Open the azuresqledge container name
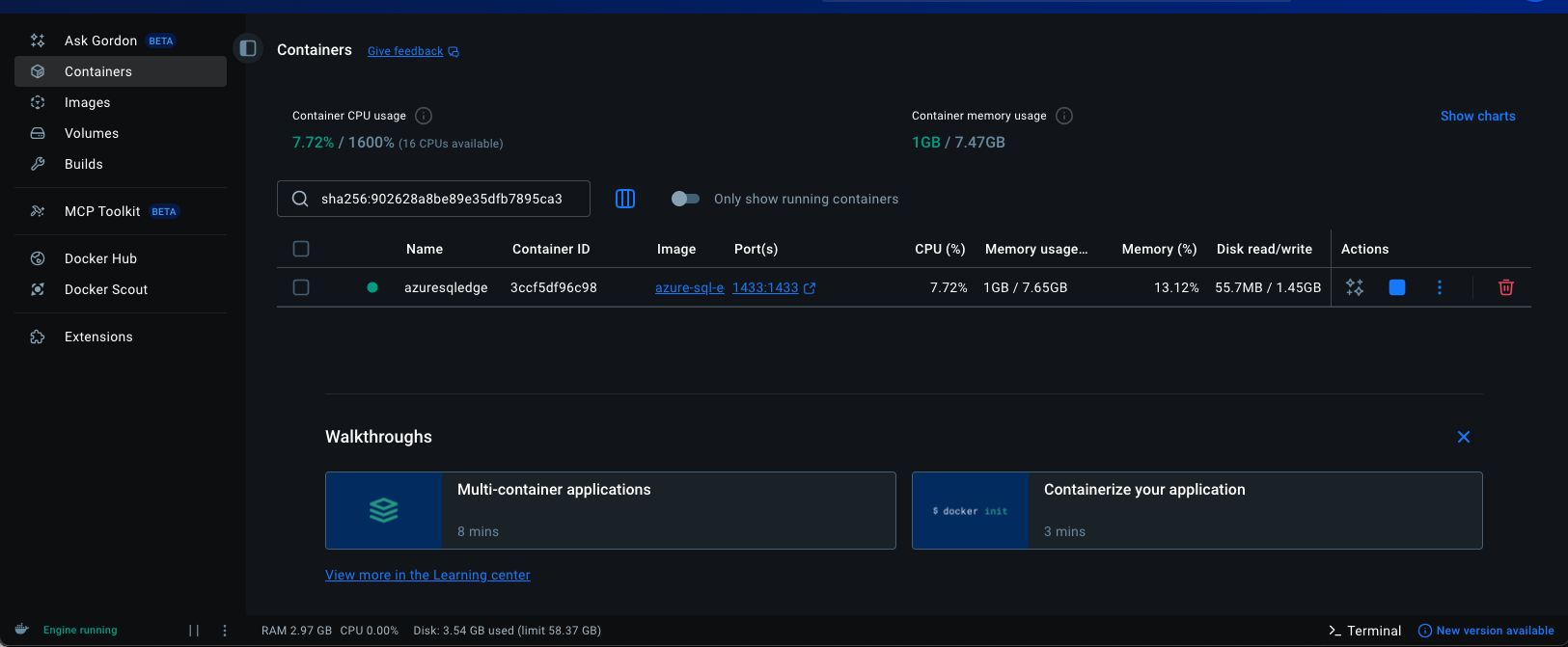1568x647 pixels. (x=446, y=287)
